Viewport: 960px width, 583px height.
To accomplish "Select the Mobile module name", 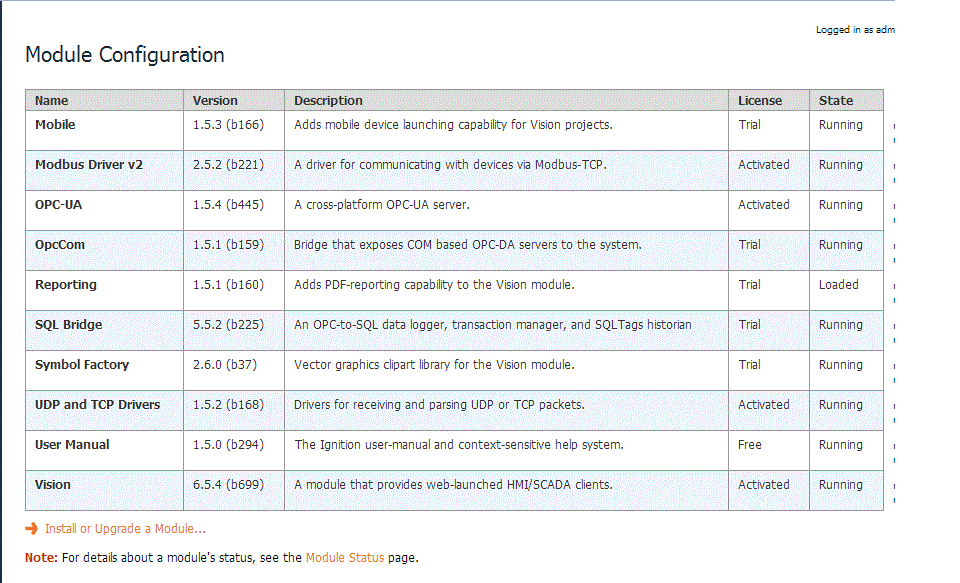I will [55, 124].
